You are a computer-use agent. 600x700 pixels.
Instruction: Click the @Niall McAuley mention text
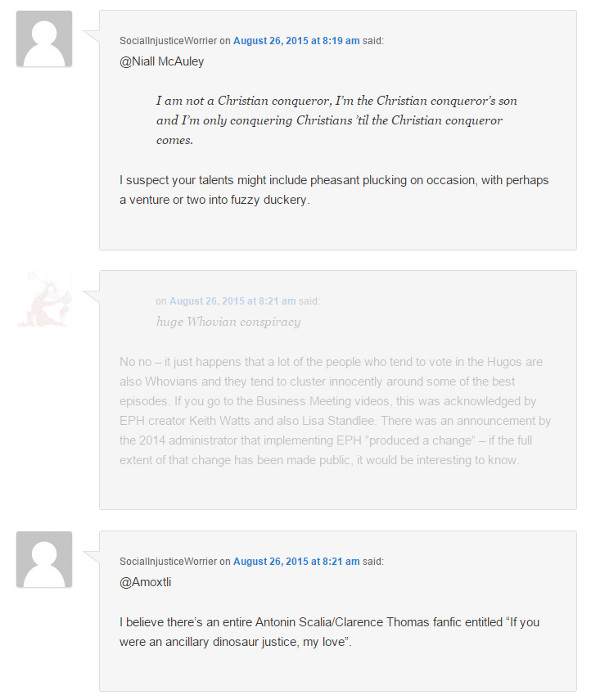[x=162, y=62]
